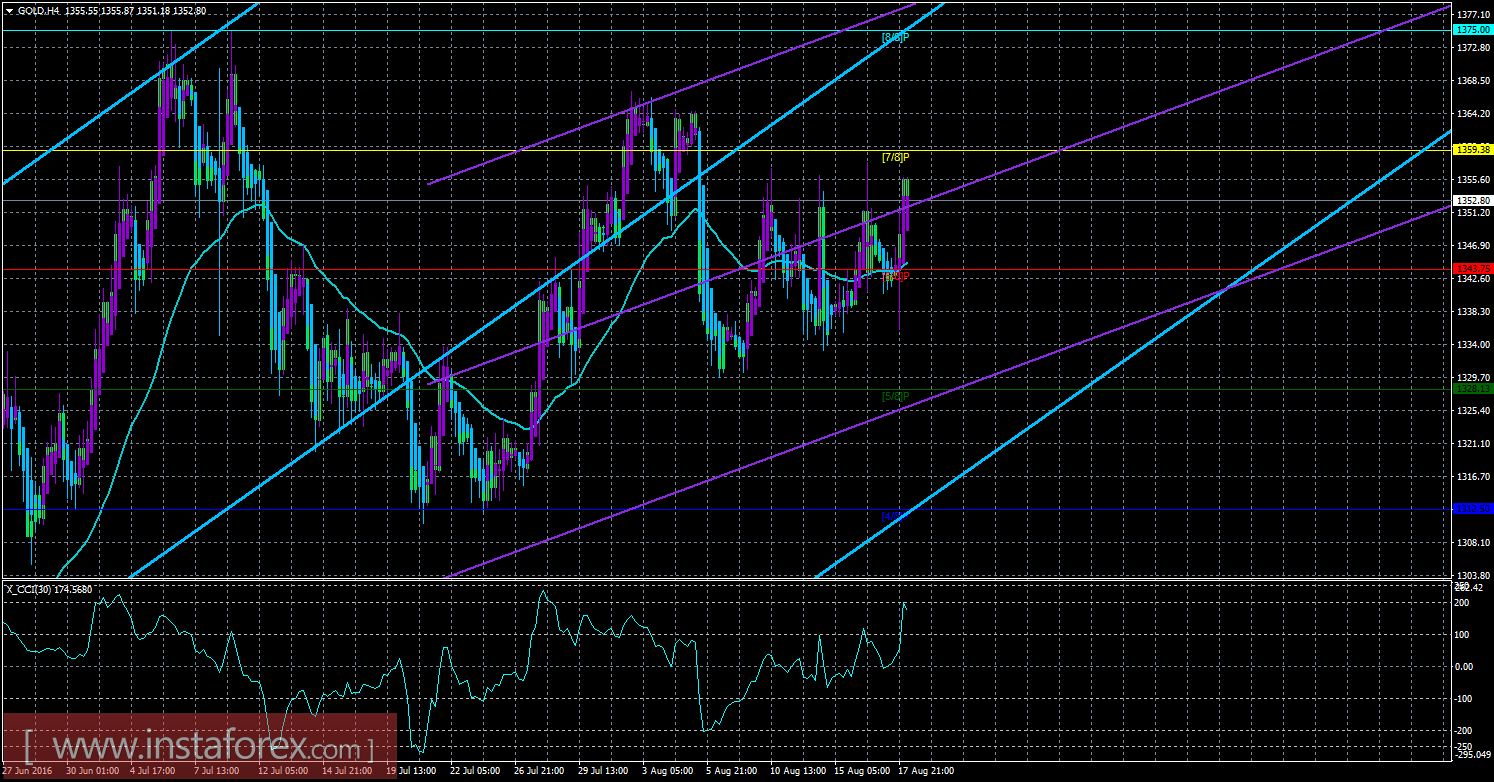Select the red 1343.75 price tag

click(1472, 268)
